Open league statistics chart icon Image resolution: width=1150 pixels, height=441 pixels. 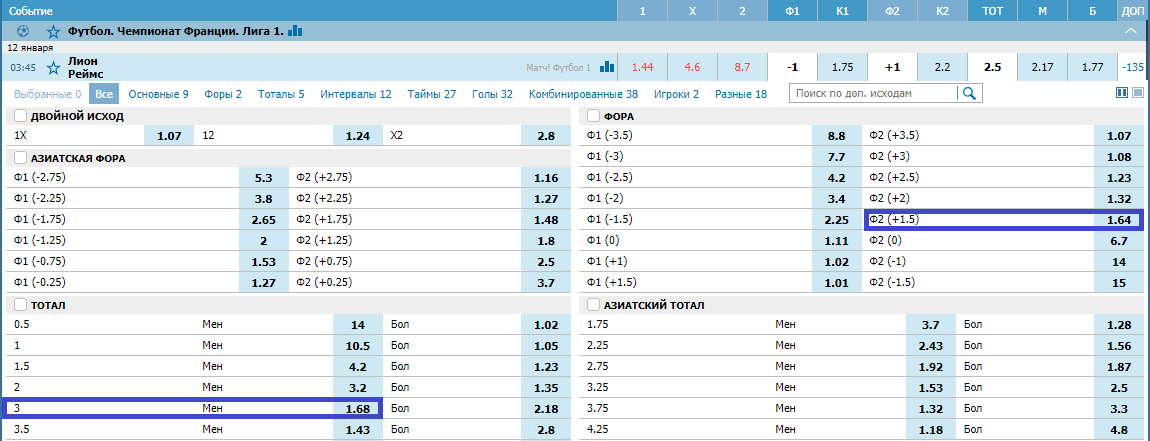(295, 31)
